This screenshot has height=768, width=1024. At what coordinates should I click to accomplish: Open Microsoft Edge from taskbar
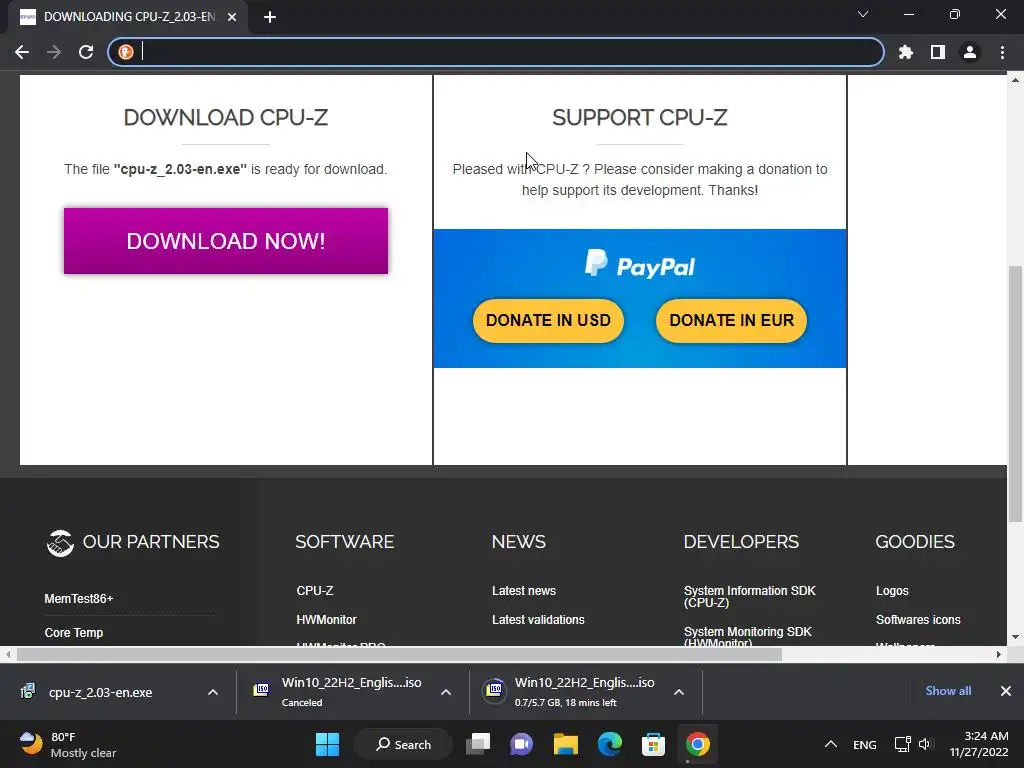(x=609, y=744)
